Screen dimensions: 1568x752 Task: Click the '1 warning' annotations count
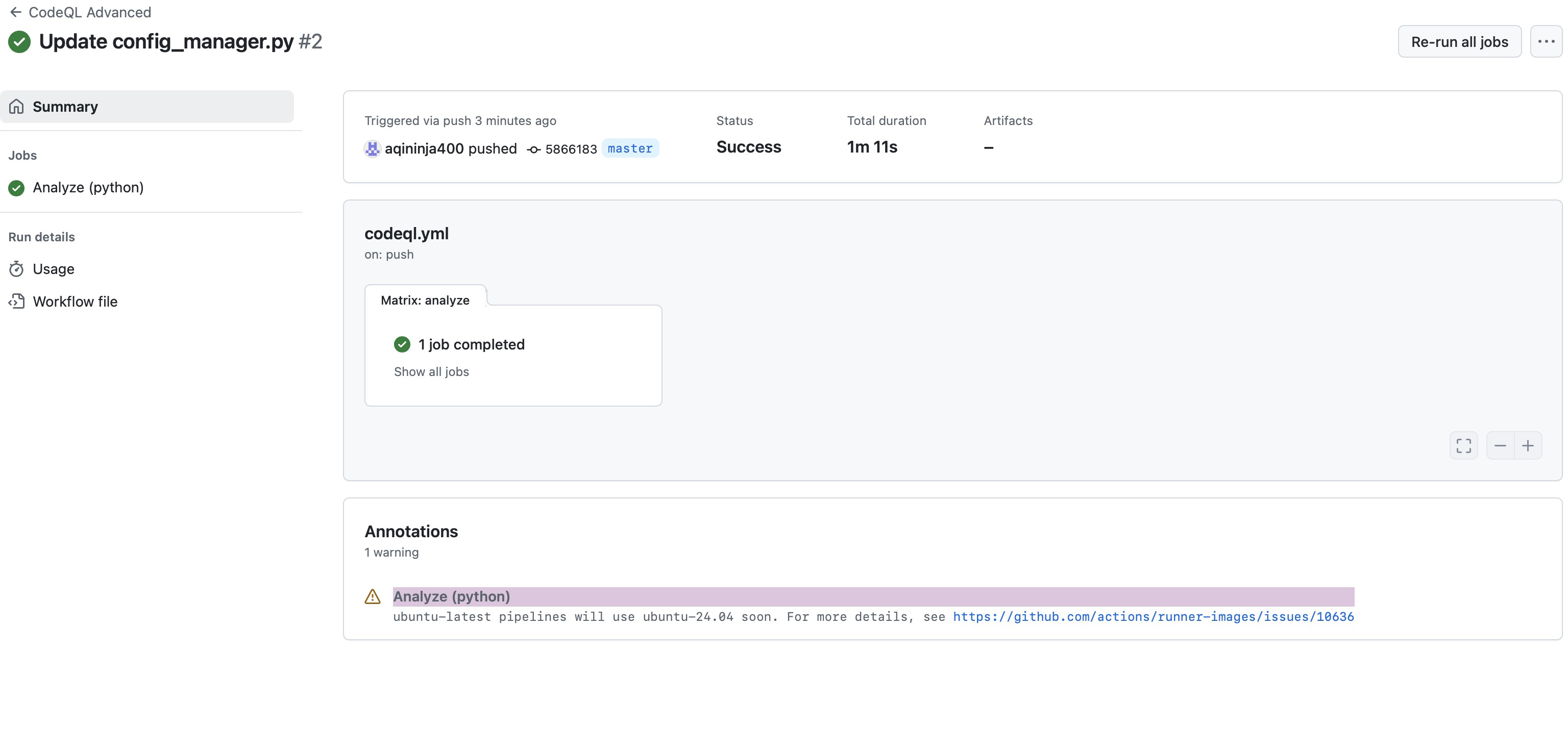pos(391,552)
